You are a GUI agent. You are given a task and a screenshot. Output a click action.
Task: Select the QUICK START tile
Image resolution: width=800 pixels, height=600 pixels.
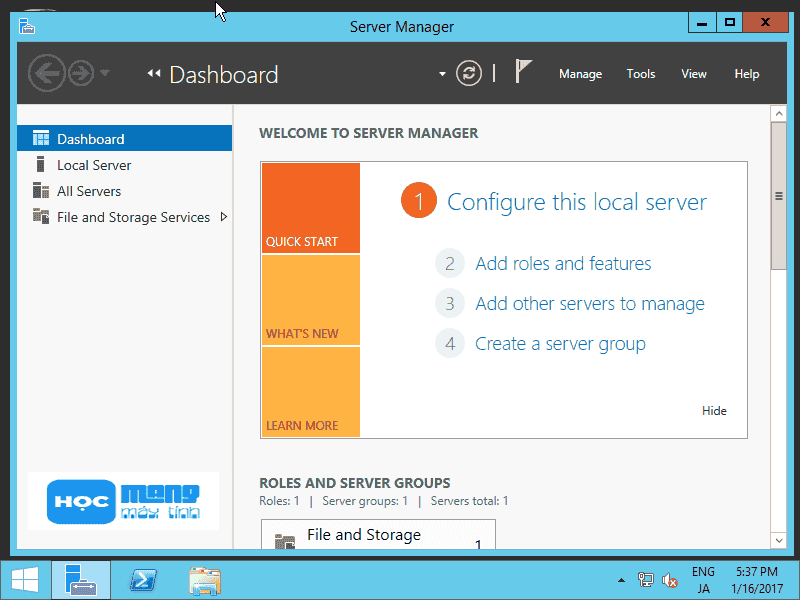coord(311,208)
